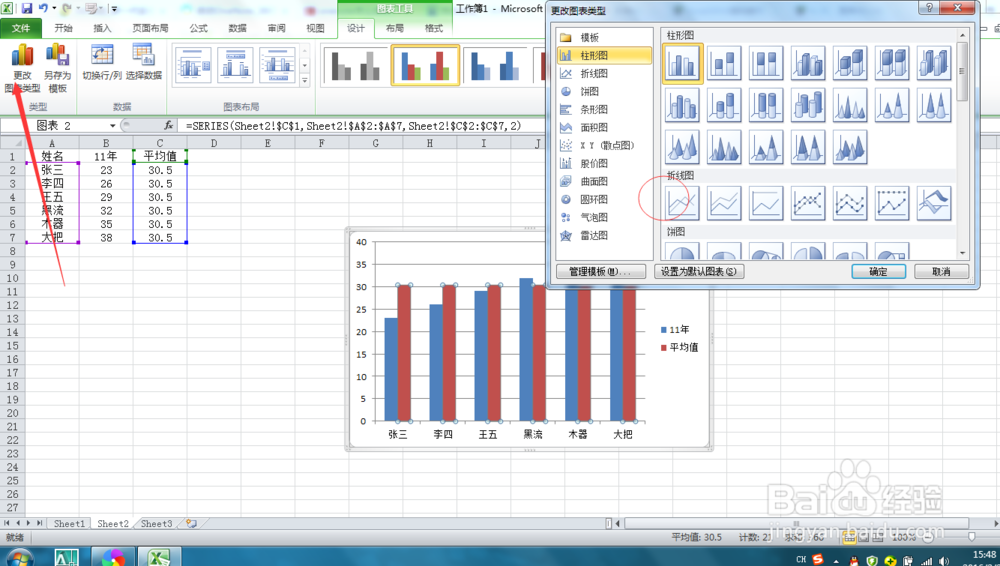Select X Y (散点图) category

pyautogui.click(x=605, y=145)
